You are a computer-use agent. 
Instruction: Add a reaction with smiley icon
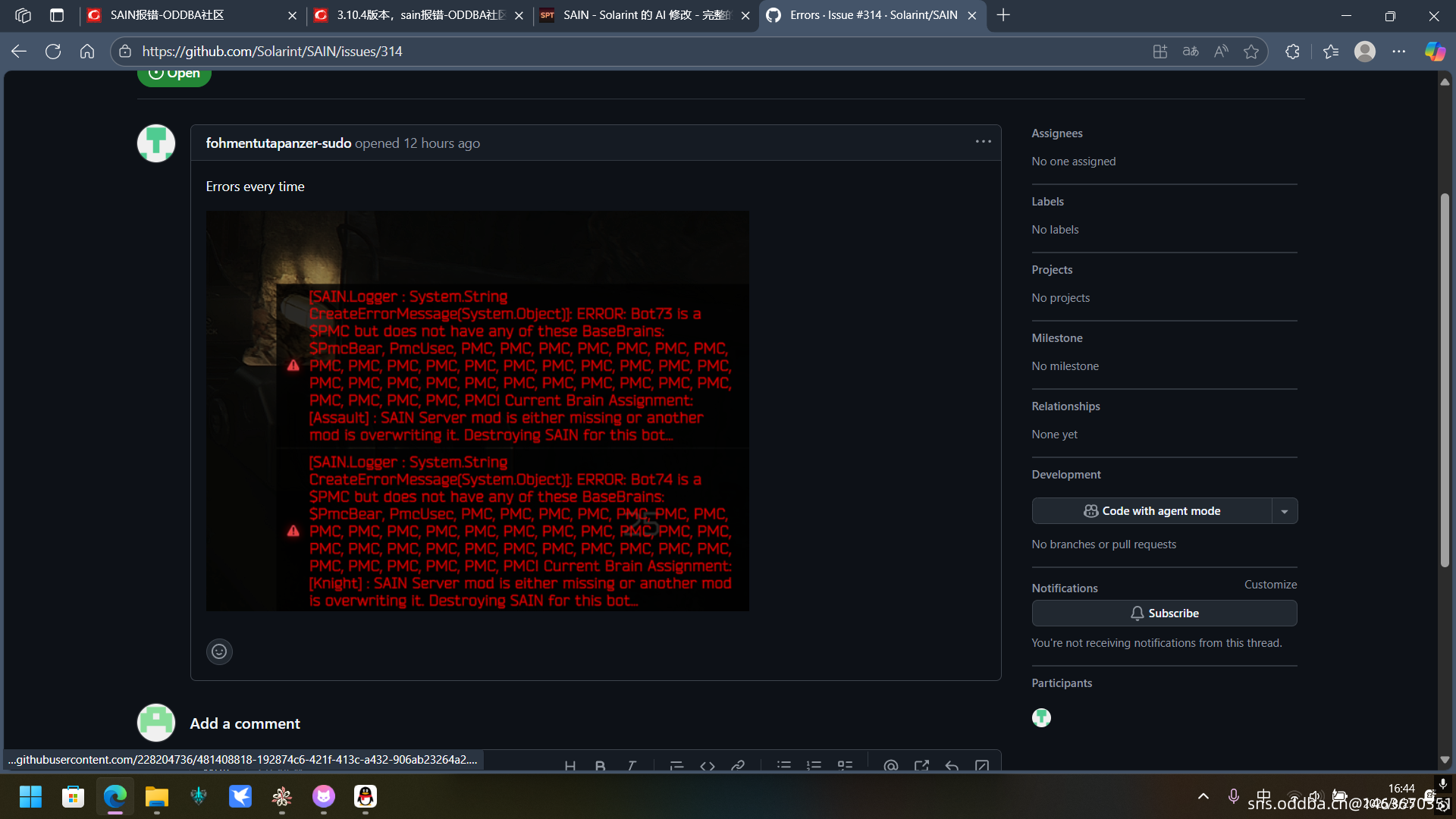pos(219,651)
